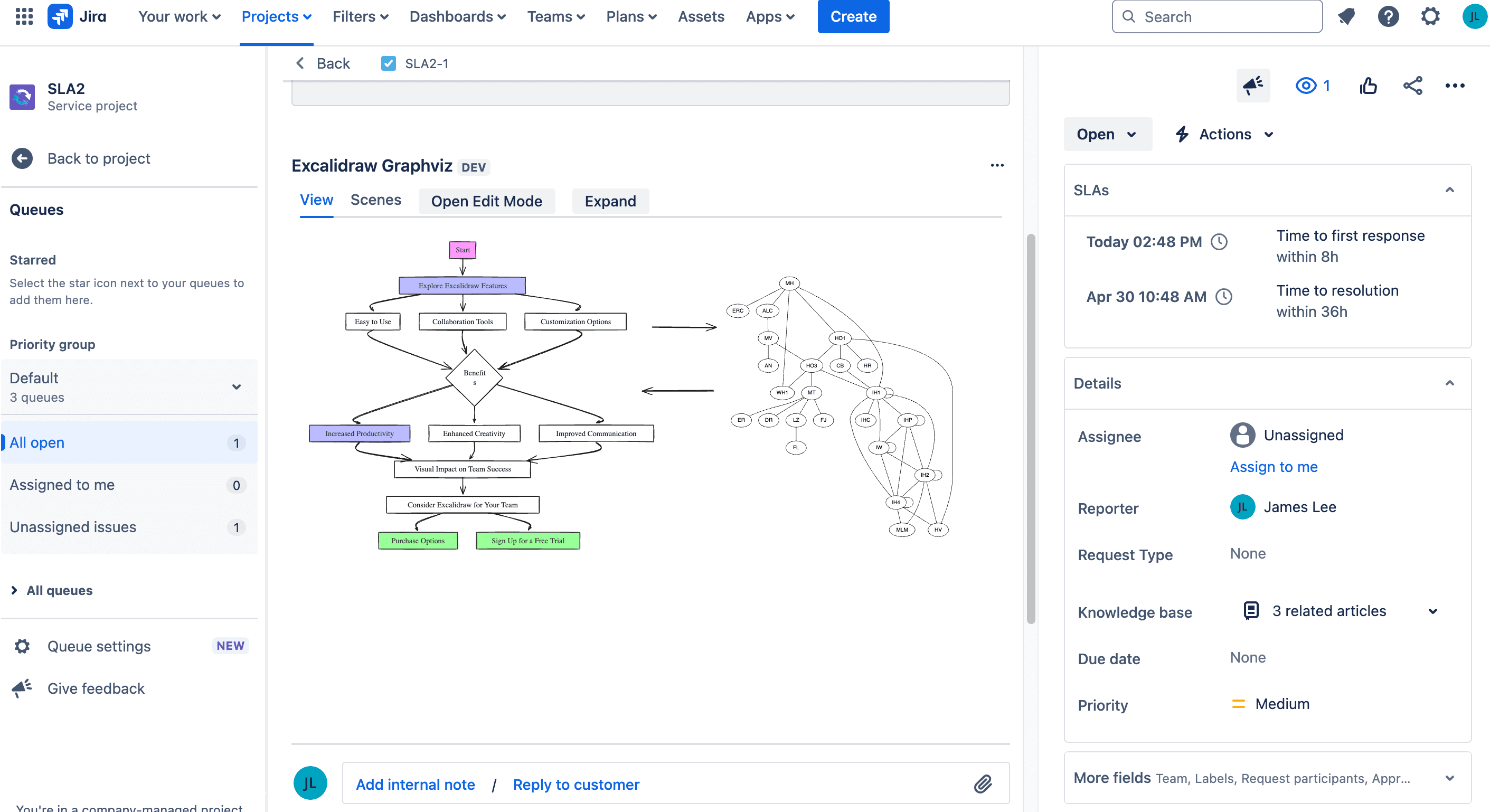Select the Assigned to me queue
Viewport: 1490px width, 812px height.
point(129,485)
